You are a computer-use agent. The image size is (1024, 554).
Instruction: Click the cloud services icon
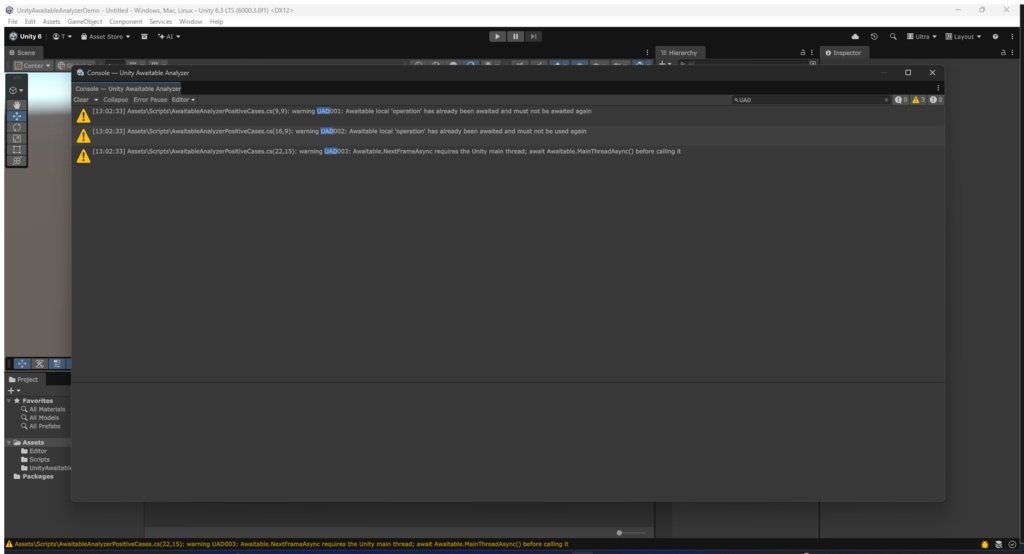click(x=855, y=37)
